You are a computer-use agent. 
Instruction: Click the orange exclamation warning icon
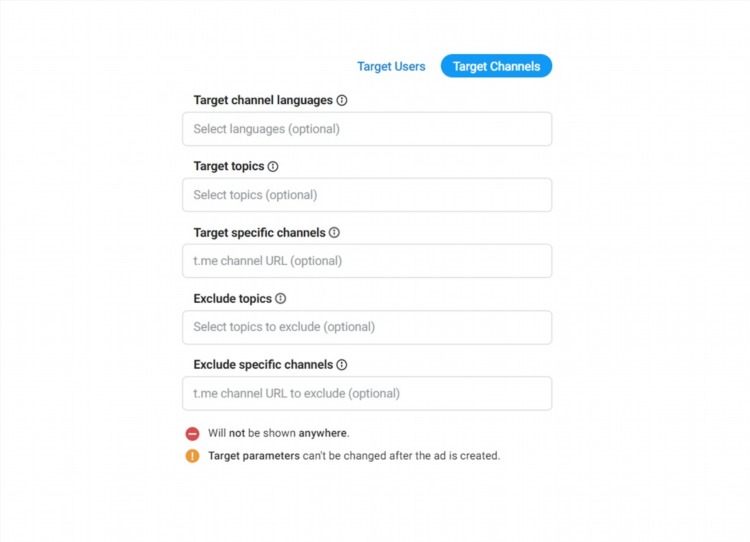coord(192,456)
